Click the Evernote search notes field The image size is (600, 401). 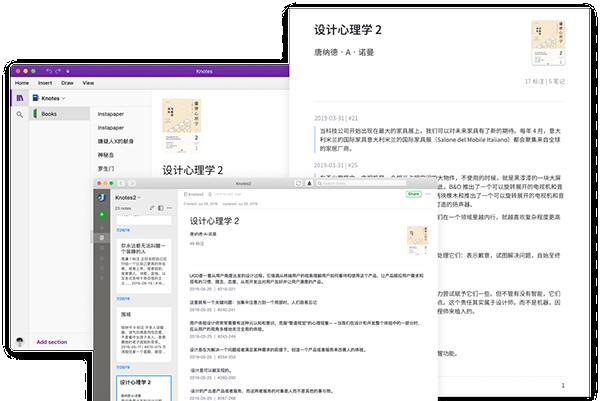(361, 184)
